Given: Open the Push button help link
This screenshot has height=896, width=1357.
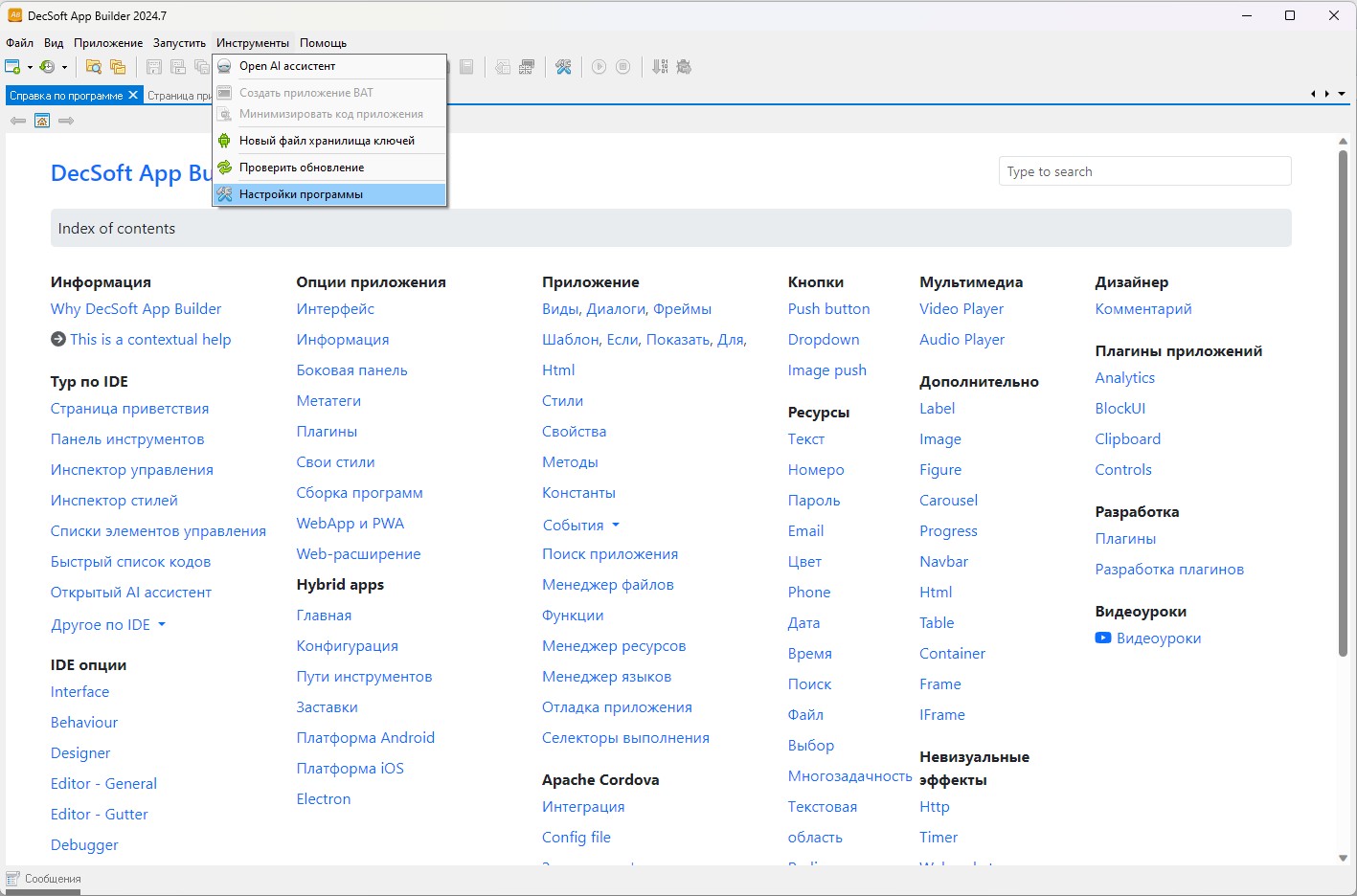Looking at the screenshot, I should pos(828,309).
